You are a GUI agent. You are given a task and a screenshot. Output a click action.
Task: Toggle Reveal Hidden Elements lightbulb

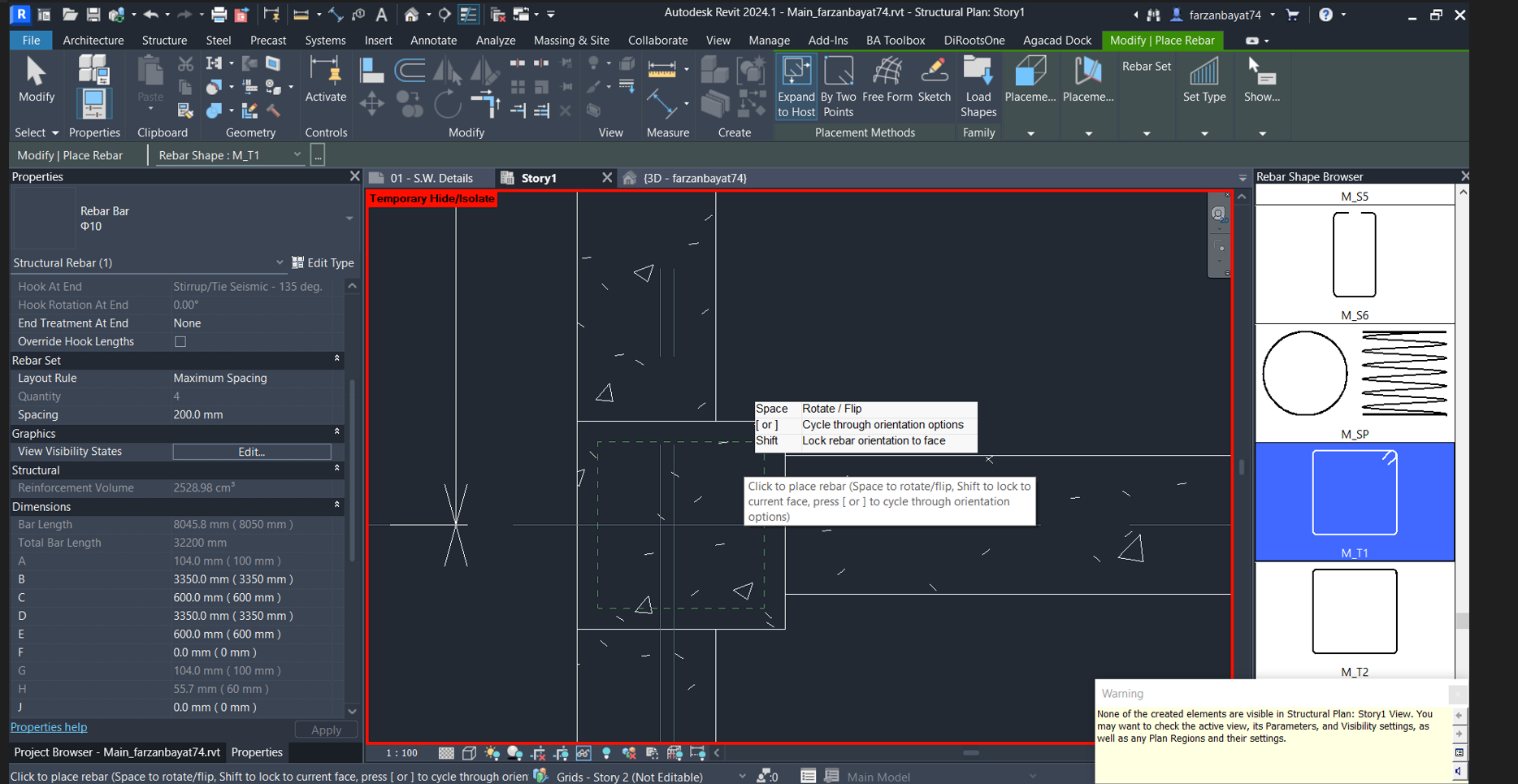click(607, 753)
